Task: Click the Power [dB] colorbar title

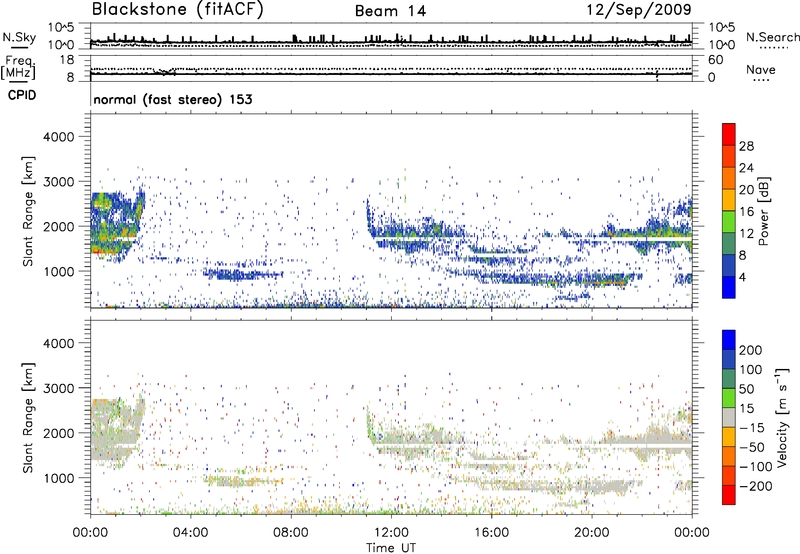Action: [764, 211]
